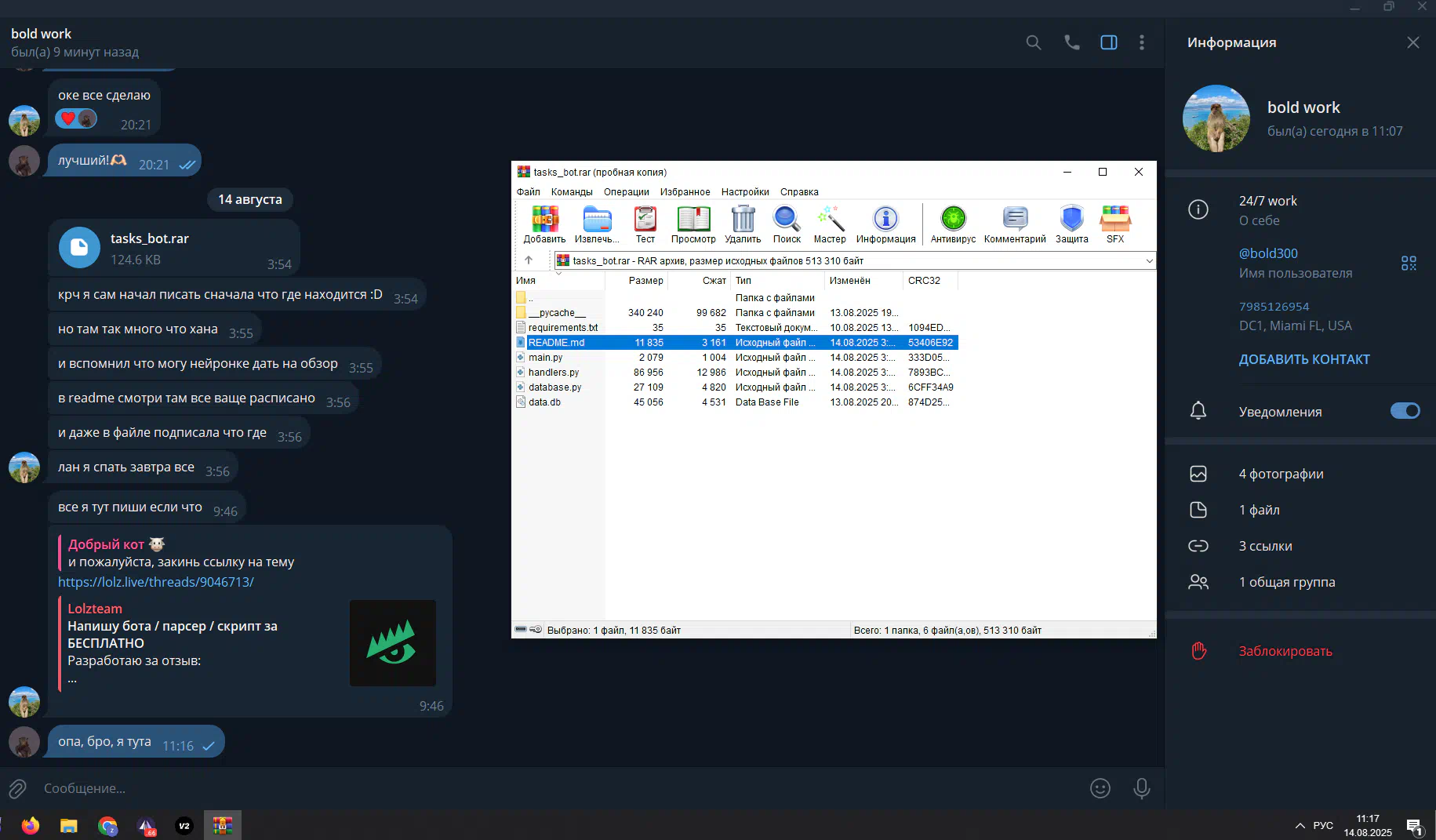The image size is (1436, 840).
Task: Open the chat three-dot options menu
Action: click(1141, 42)
